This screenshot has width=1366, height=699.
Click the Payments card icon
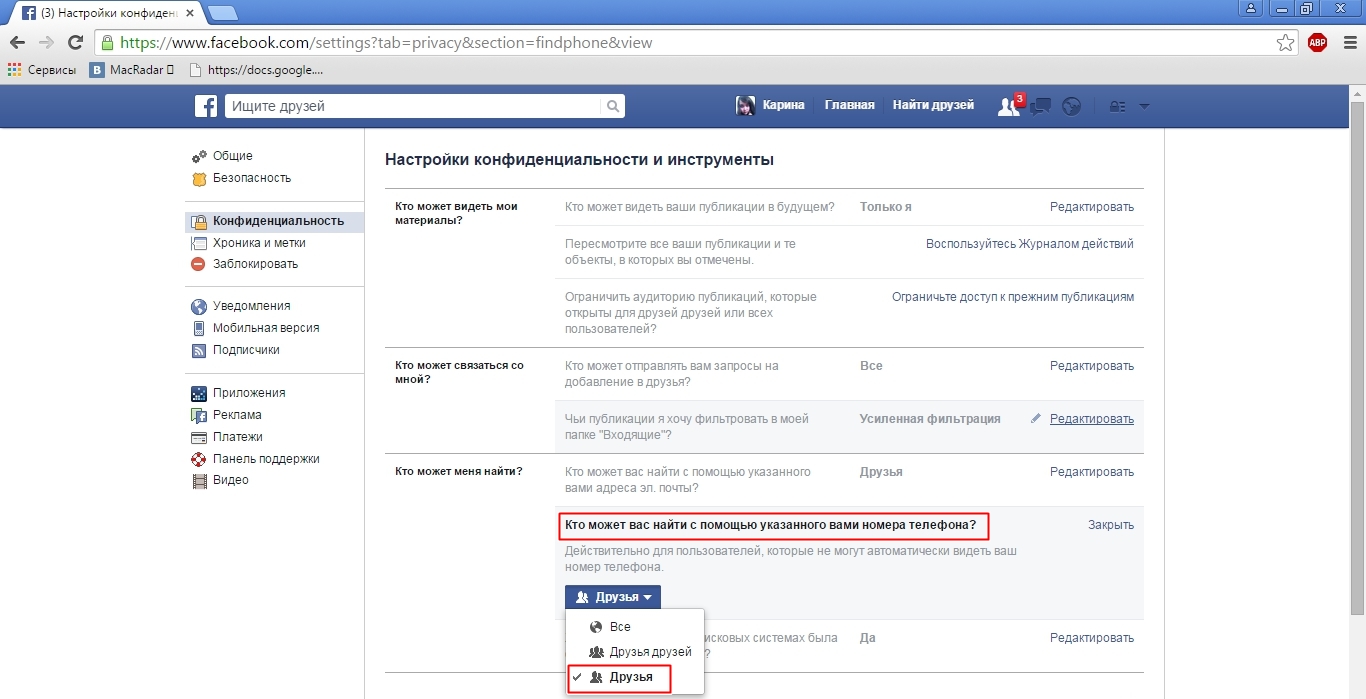tap(198, 437)
